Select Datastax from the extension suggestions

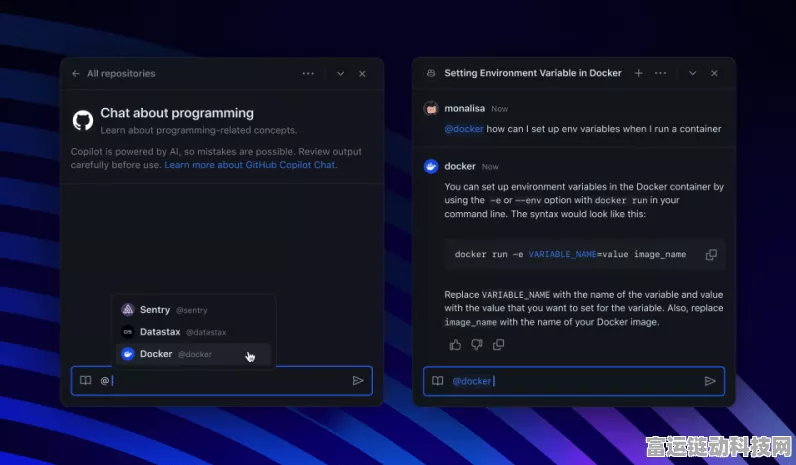(x=193, y=332)
